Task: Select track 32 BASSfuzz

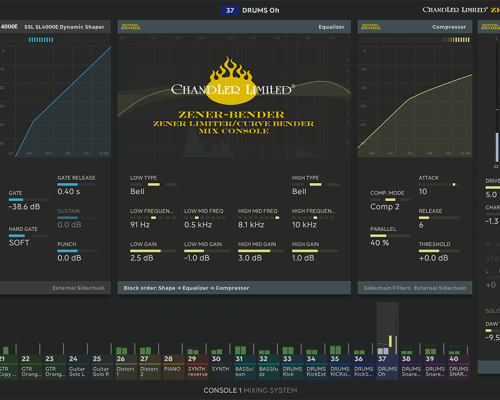Action: click(x=269, y=367)
